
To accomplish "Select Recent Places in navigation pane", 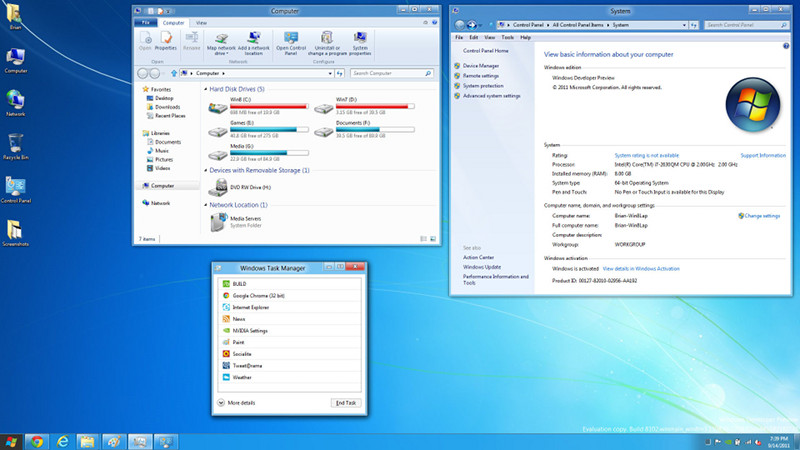I will [x=170, y=116].
